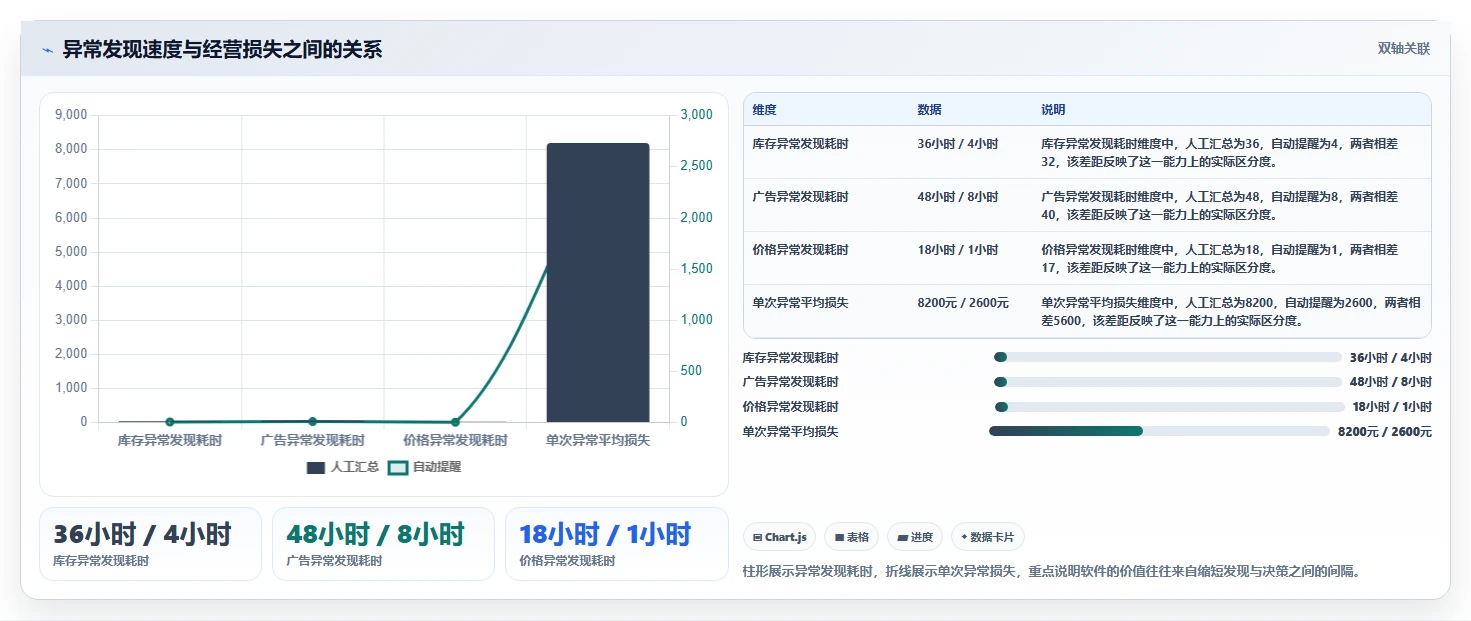Screen dimensions: 1471x621
Task: Click the 库存异常发现耗时 progress bar
Action: pos(1167,357)
